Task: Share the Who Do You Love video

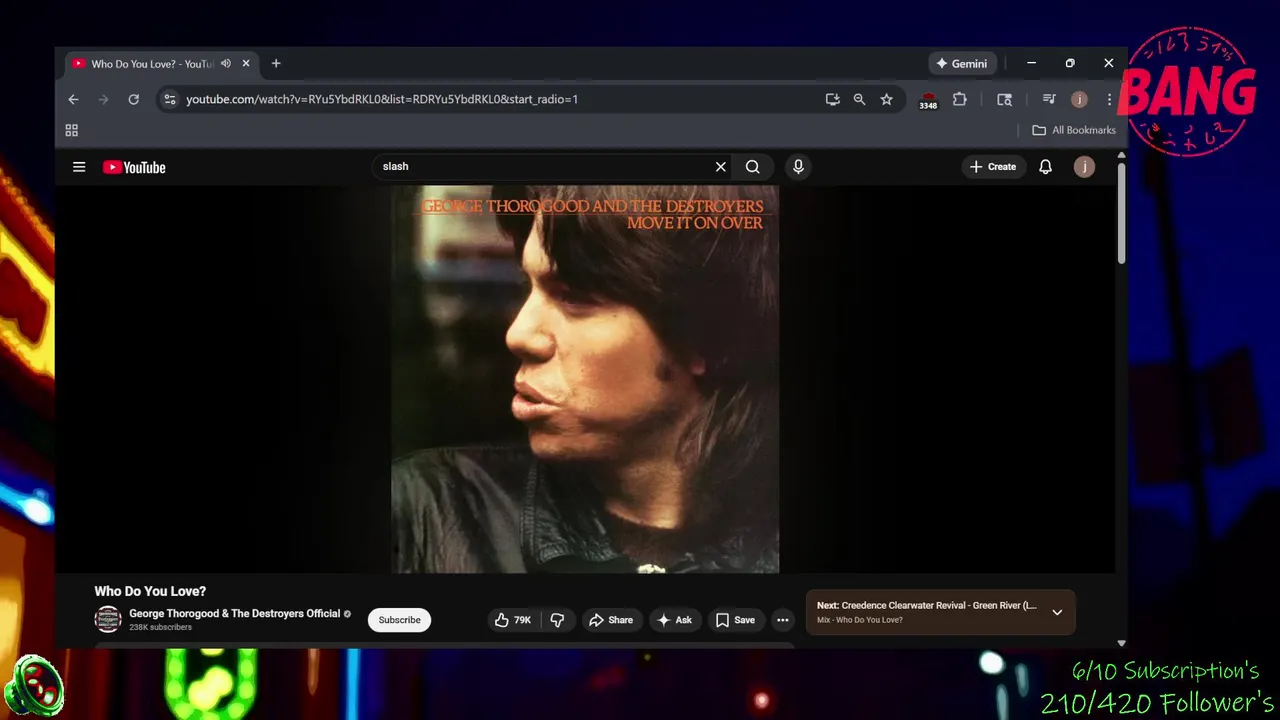Action: 610,620
